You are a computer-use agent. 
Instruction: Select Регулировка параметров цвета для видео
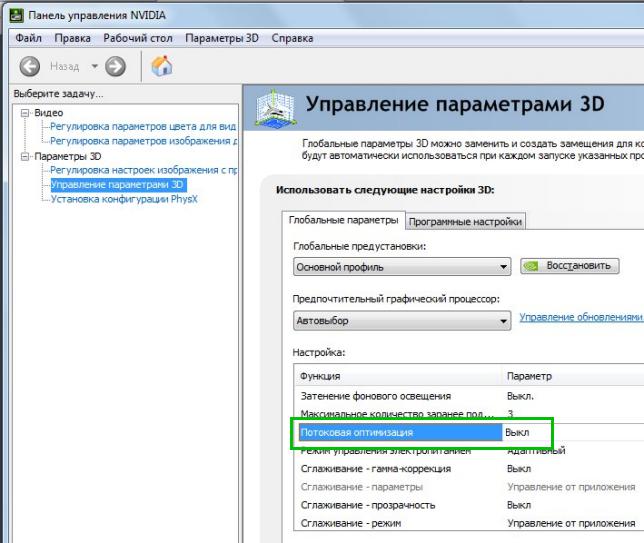click(x=143, y=127)
